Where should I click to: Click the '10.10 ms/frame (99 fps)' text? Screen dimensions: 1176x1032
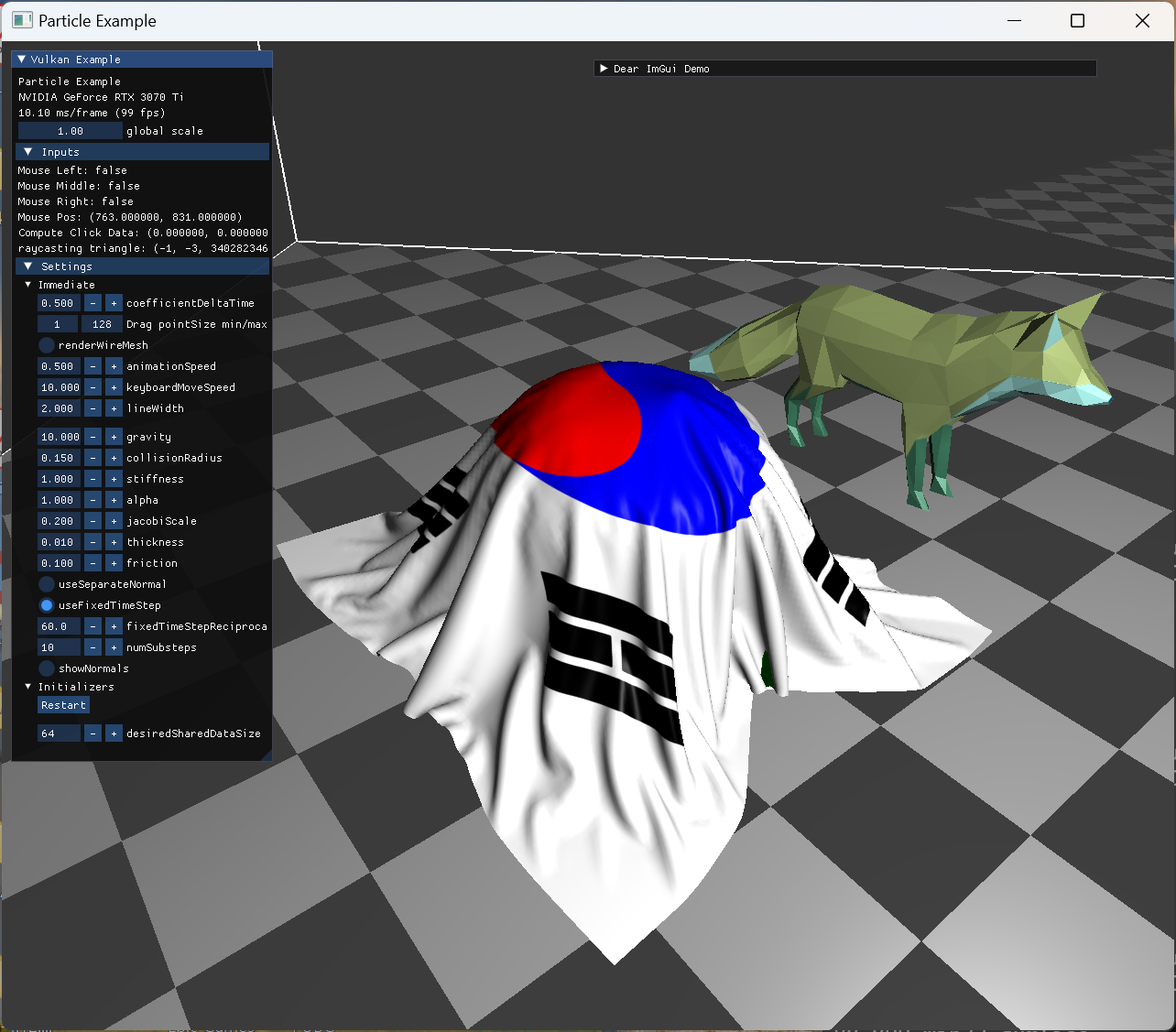92,113
